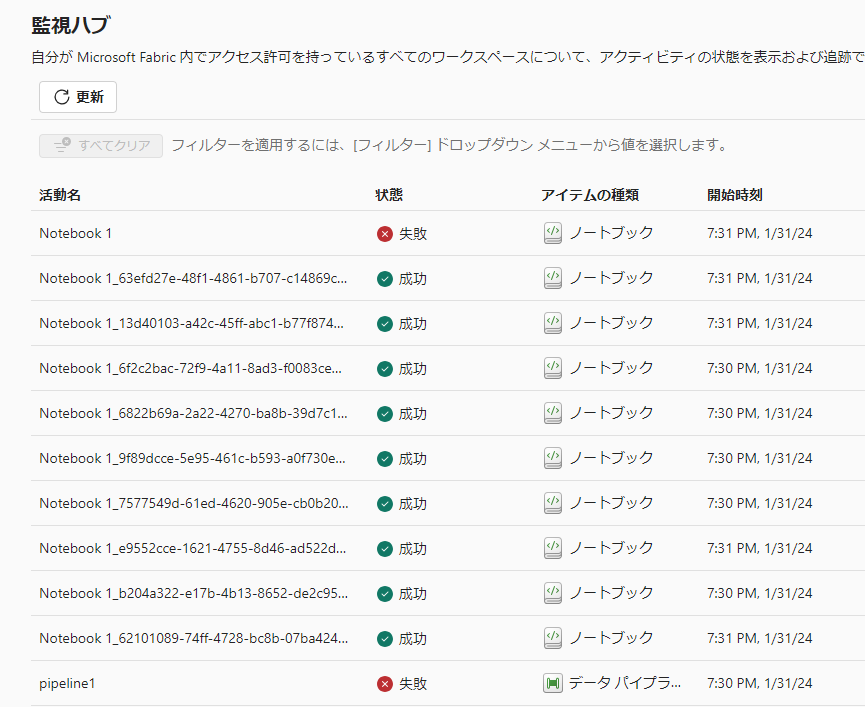Select the 活動名 column header
This screenshot has height=707, width=865.
[x=60, y=195]
